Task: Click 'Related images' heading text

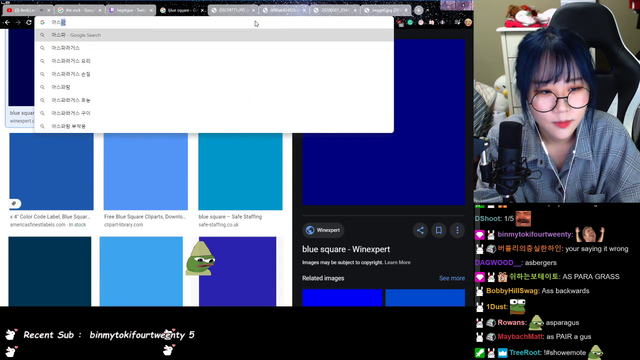Action: (323, 278)
